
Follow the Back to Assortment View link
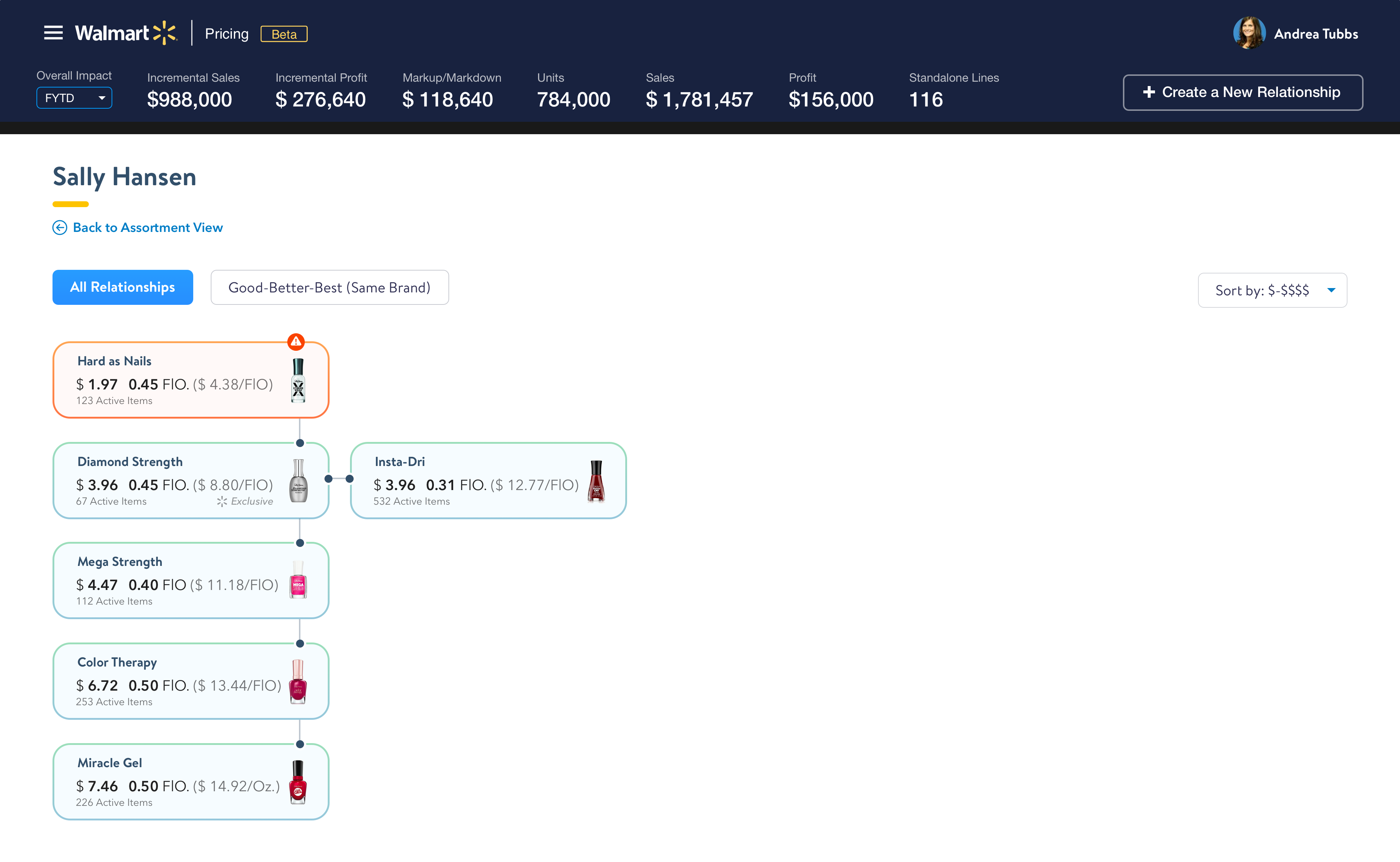pyautogui.click(x=148, y=228)
